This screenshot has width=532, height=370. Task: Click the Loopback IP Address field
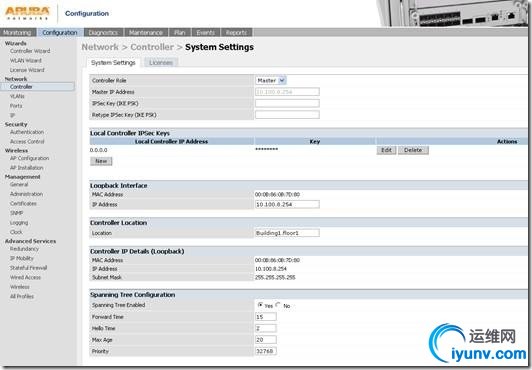[x=287, y=205]
